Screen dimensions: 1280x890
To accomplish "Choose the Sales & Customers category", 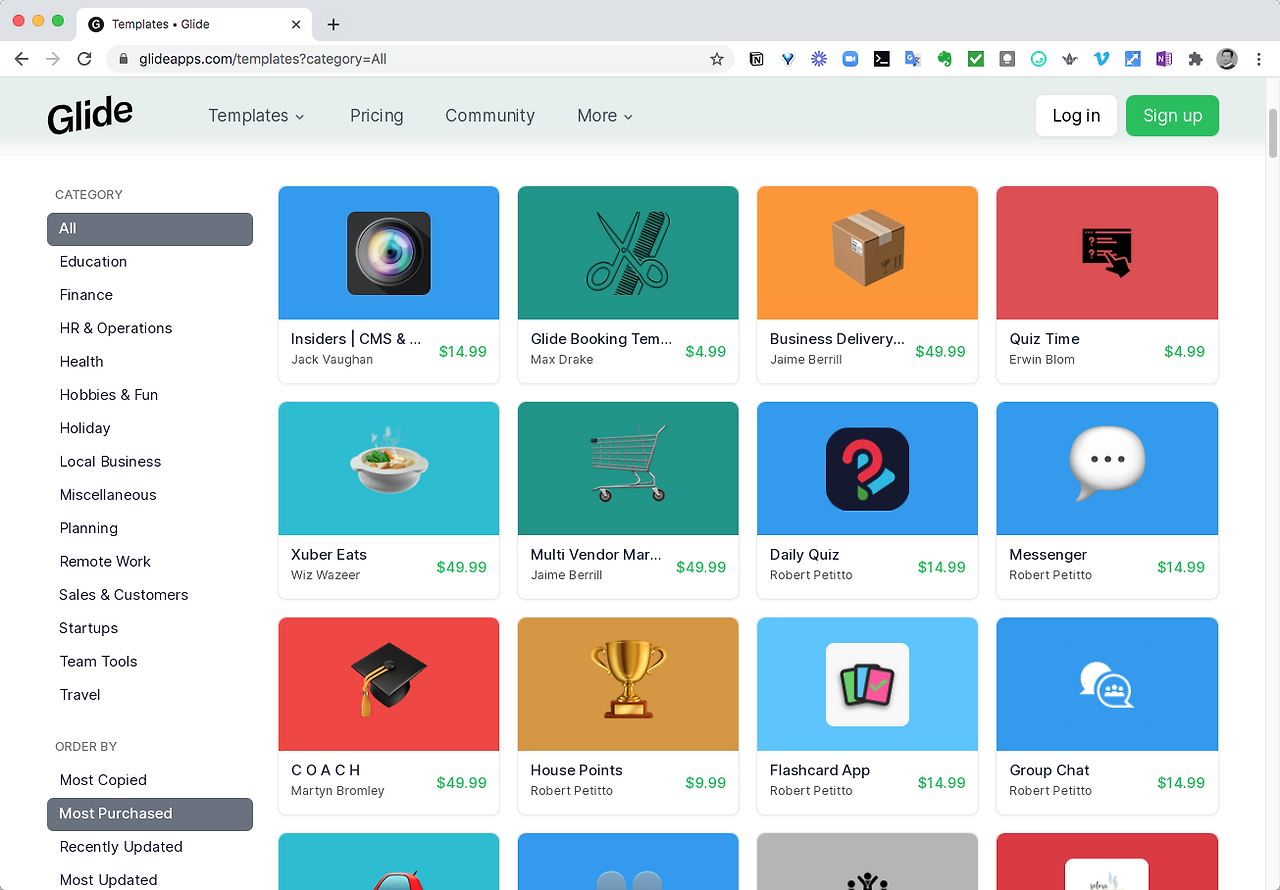I will click(124, 595).
